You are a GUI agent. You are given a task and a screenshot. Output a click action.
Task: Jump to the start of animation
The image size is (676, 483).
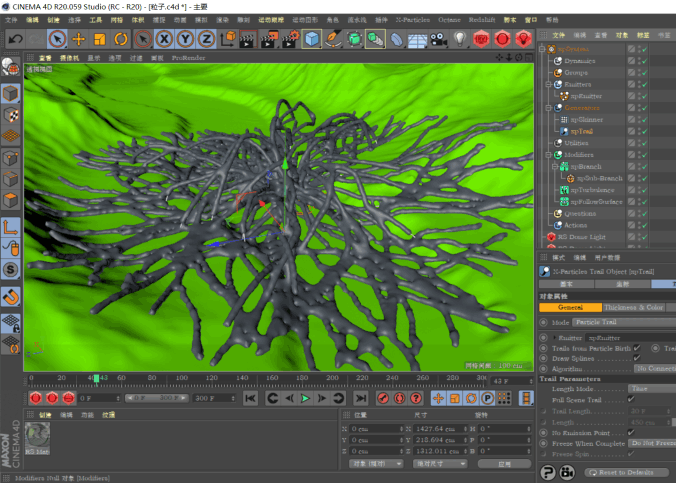coord(250,398)
